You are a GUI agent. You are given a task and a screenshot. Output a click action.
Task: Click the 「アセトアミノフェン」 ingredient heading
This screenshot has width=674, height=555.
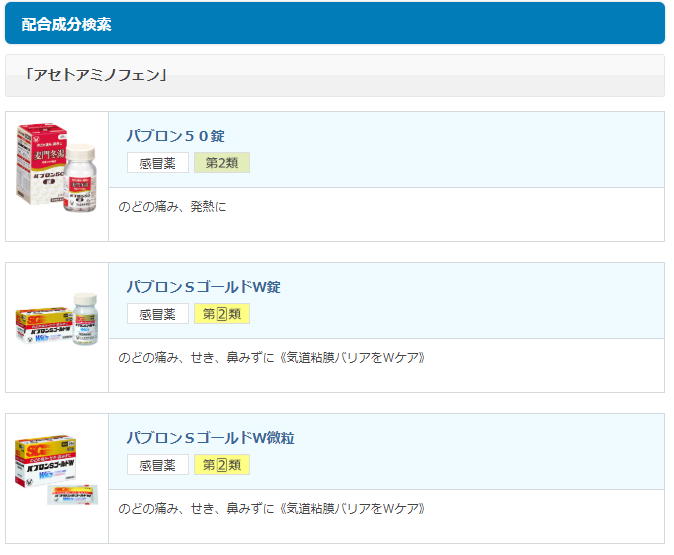pyautogui.click(x=95, y=75)
